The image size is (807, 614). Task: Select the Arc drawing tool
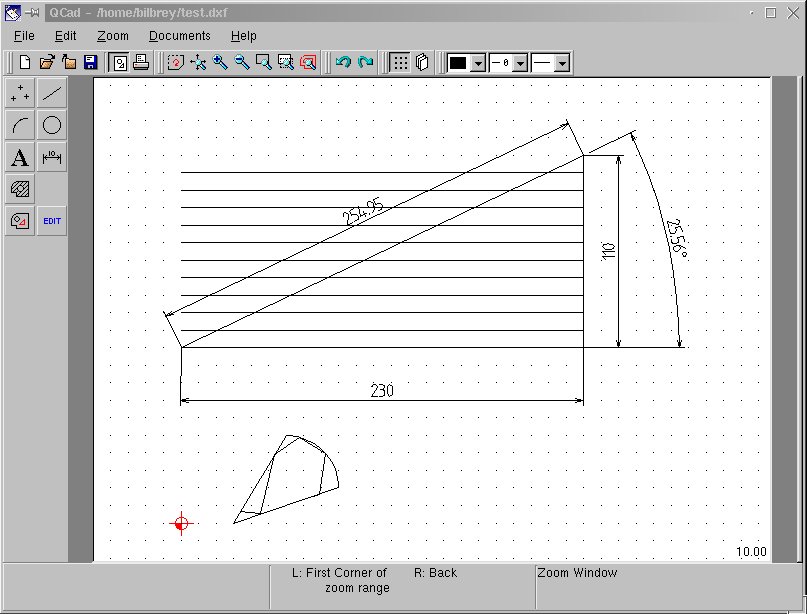click(x=20, y=126)
